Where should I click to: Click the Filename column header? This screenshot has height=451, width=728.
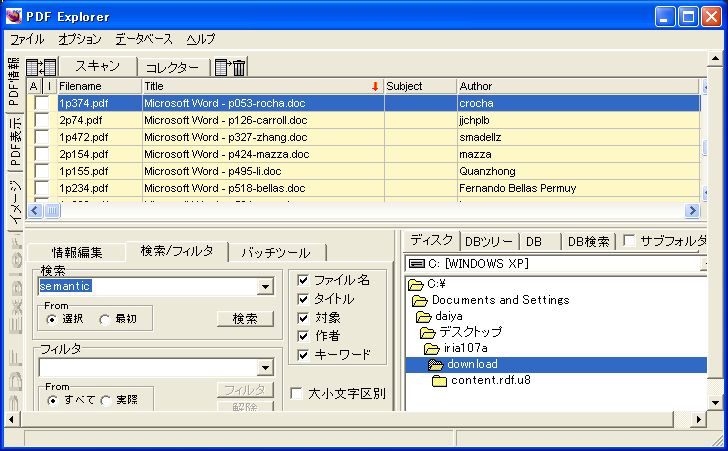(x=99, y=86)
